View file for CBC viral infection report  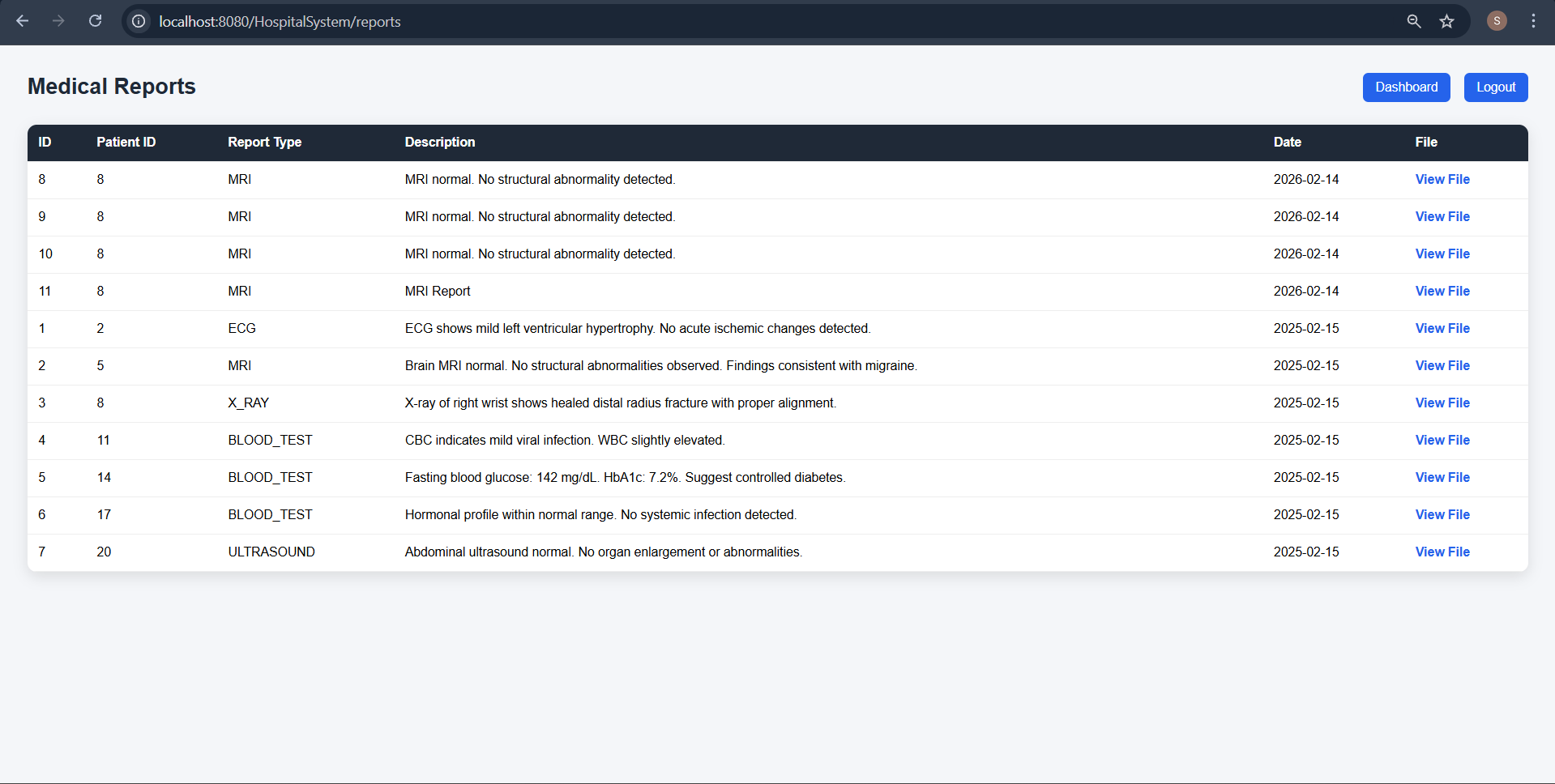click(1442, 440)
